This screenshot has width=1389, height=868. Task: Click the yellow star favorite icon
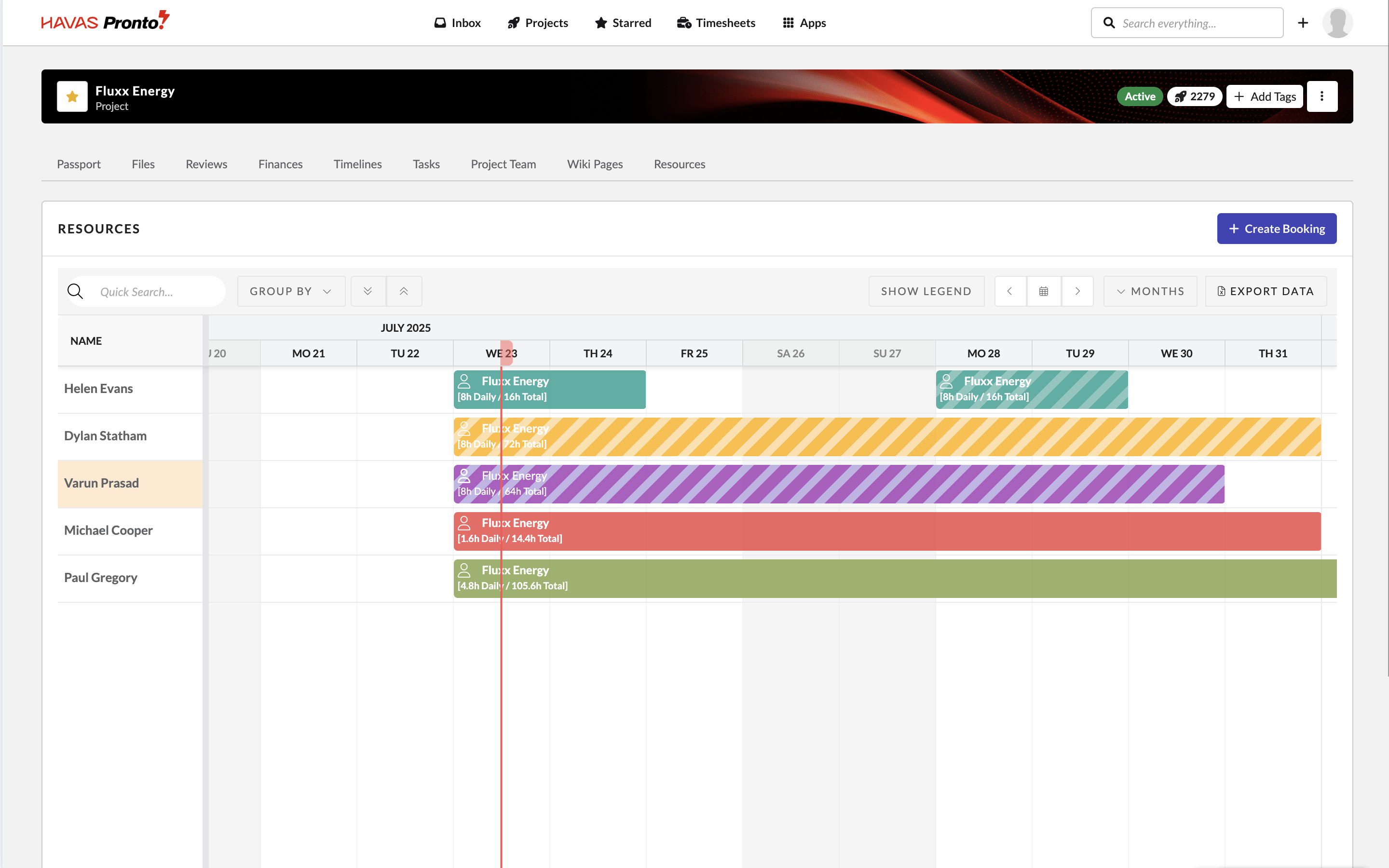72,96
